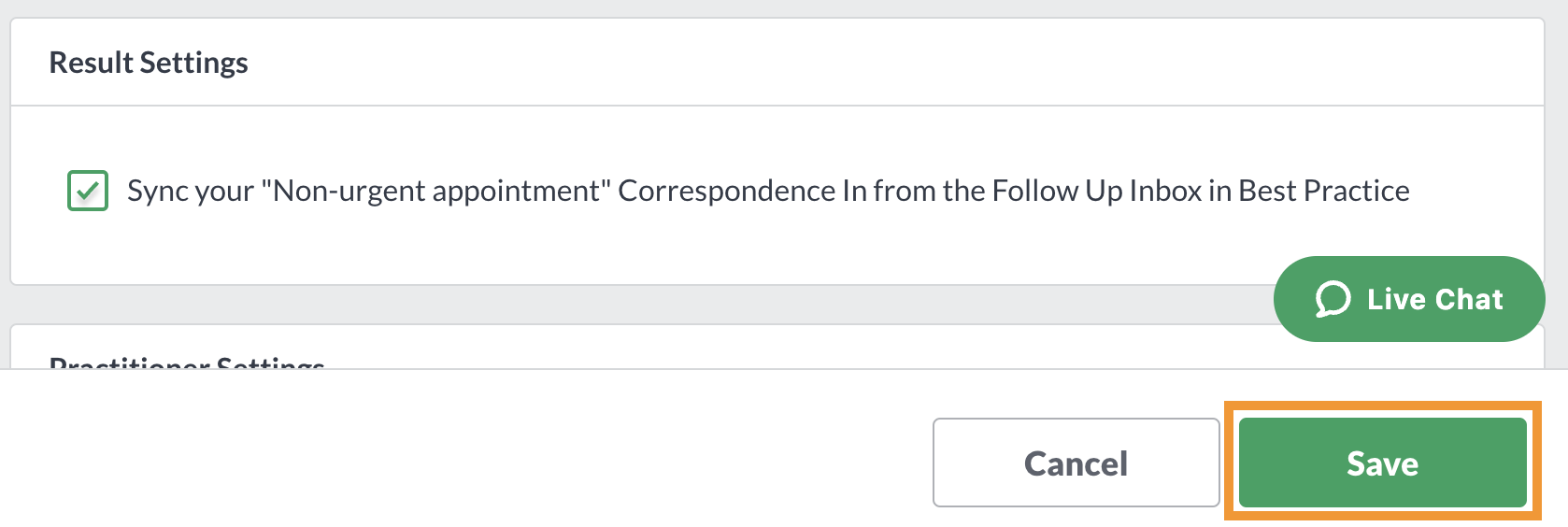The width and height of the screenshot is (1568, 527).
Task: Click the green Save button
Action: (x=1382, y=463)
